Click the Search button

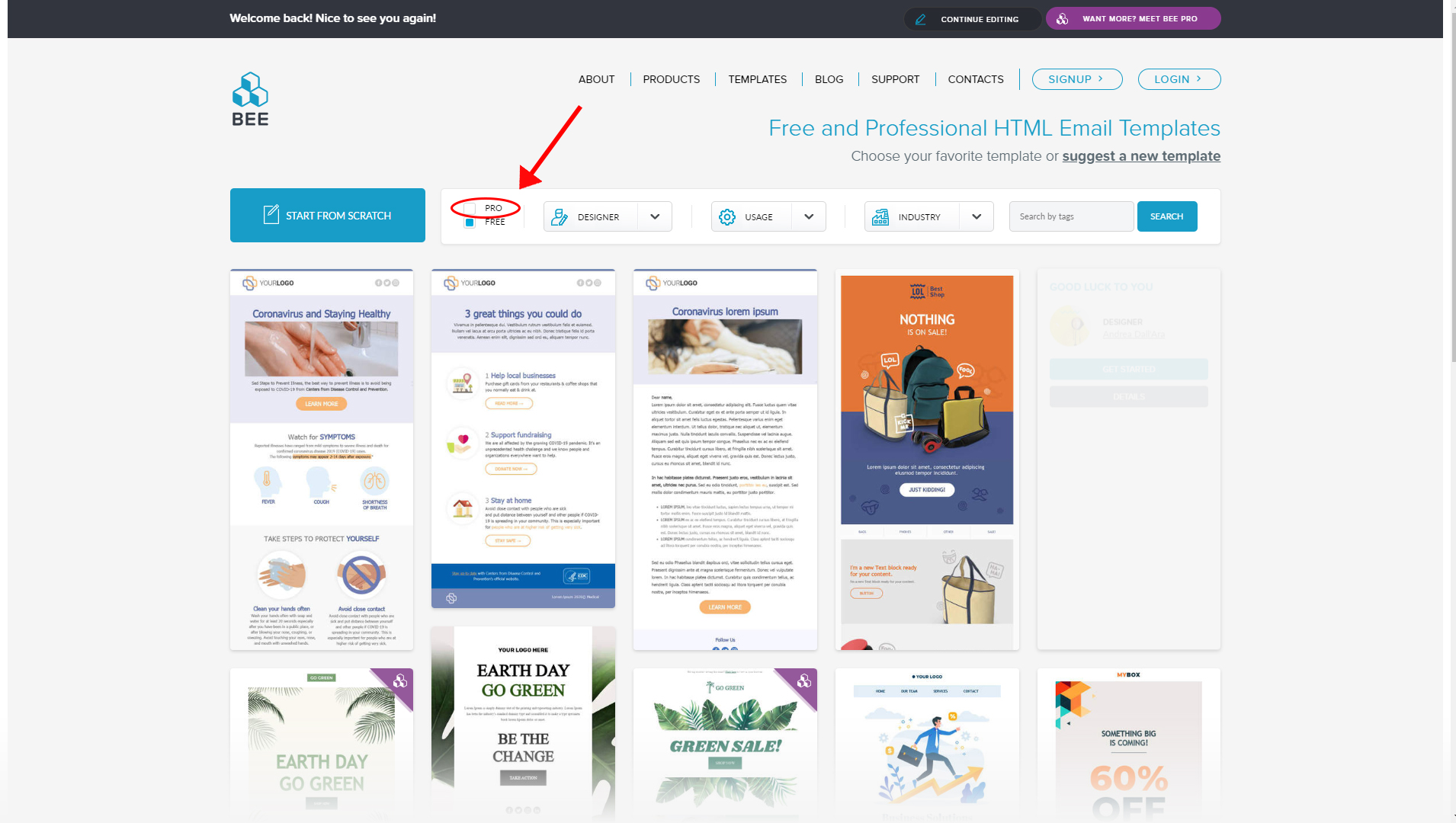[1167, 216]
